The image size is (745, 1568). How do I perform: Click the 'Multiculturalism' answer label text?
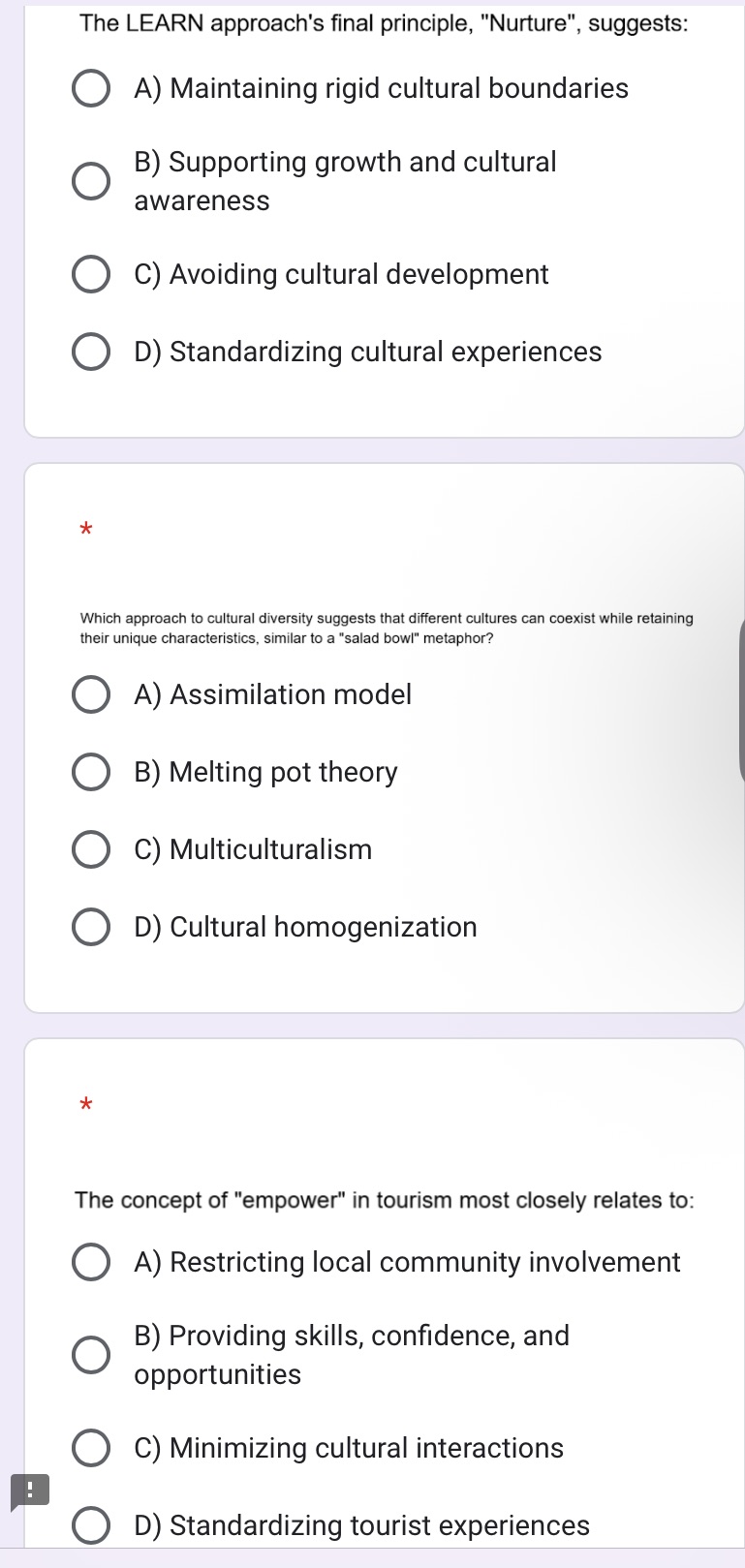point(253,849)
